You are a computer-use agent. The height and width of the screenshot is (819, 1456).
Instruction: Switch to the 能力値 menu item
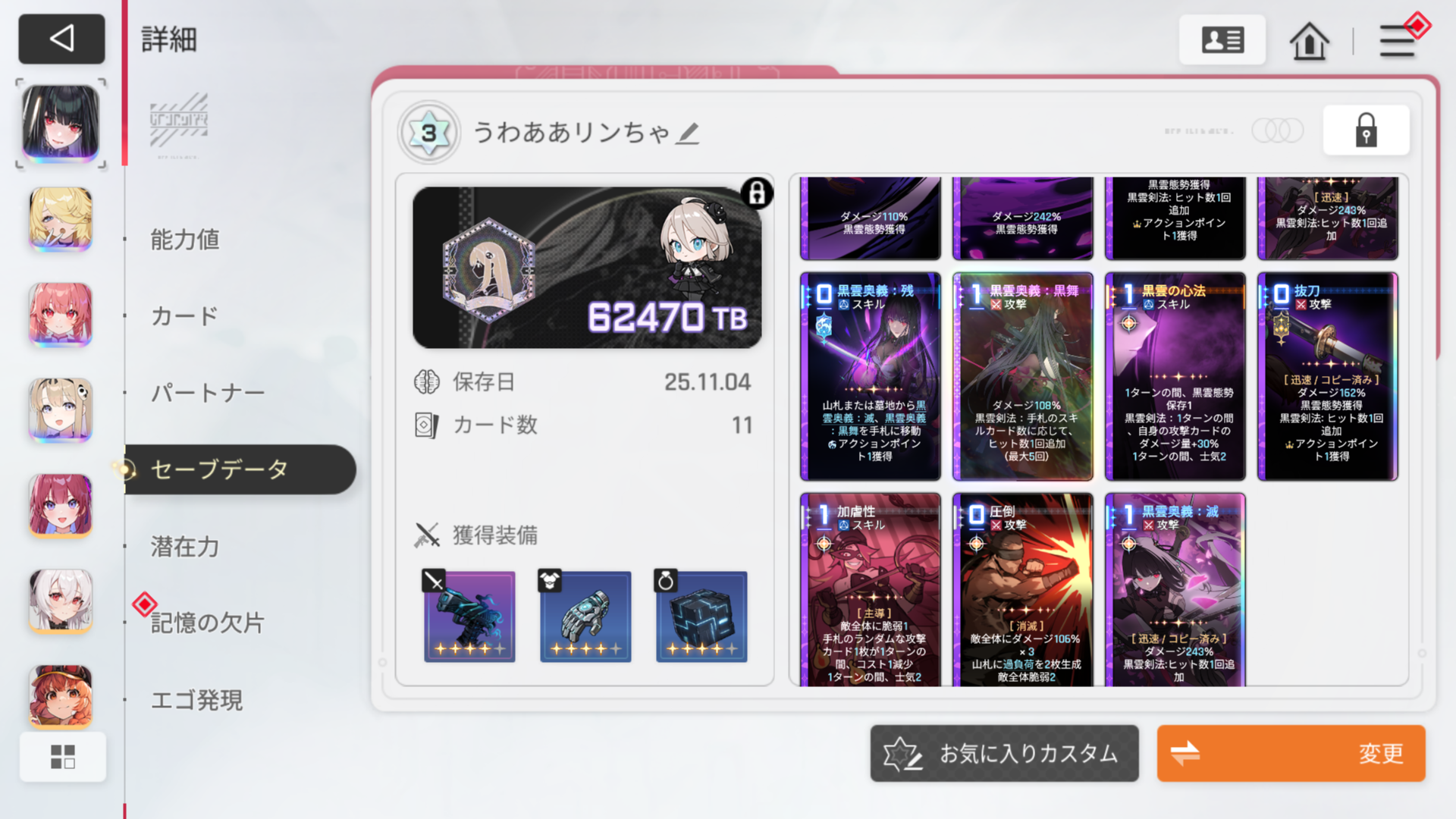pos(185,240)
